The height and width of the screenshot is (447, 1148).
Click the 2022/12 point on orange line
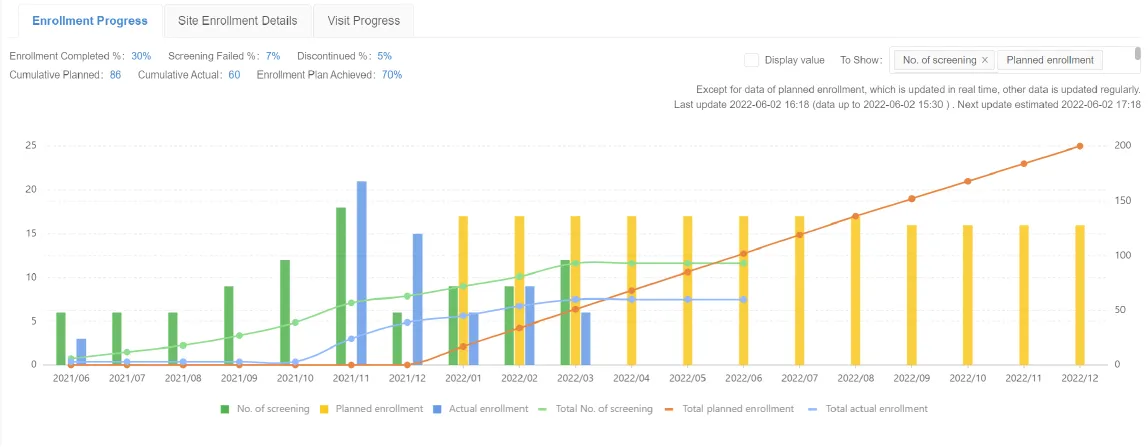click(x=1079, y=146)
